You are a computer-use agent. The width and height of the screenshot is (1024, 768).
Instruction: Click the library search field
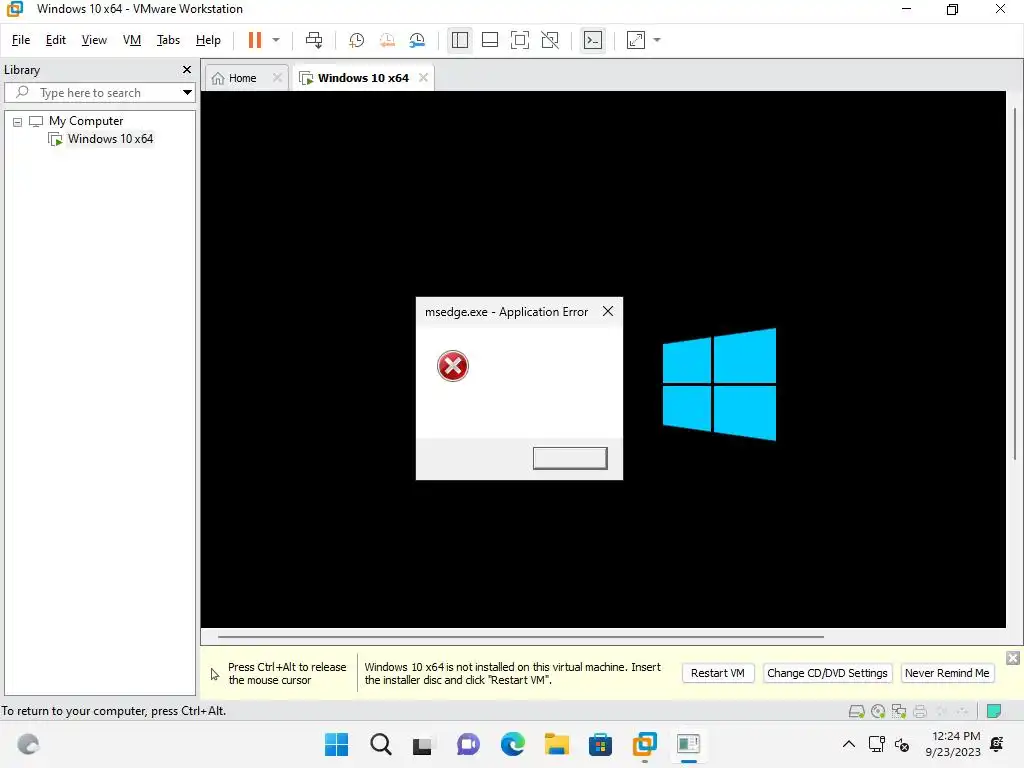click(x=91, y=93)
